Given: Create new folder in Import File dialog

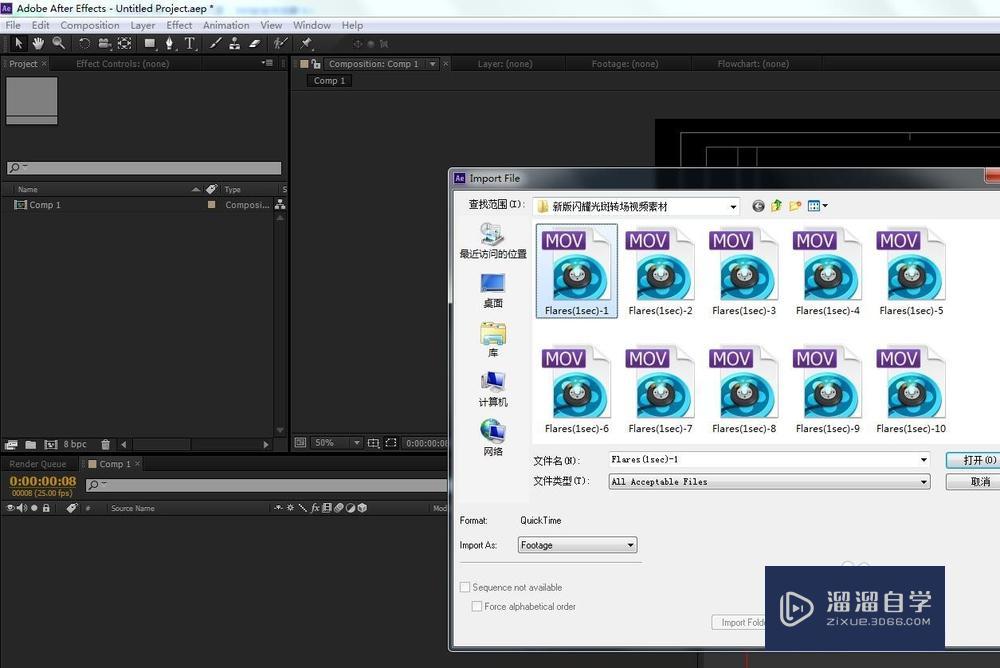Looking at the screenshot, I should pyautogui.click(x=795, y=206).
